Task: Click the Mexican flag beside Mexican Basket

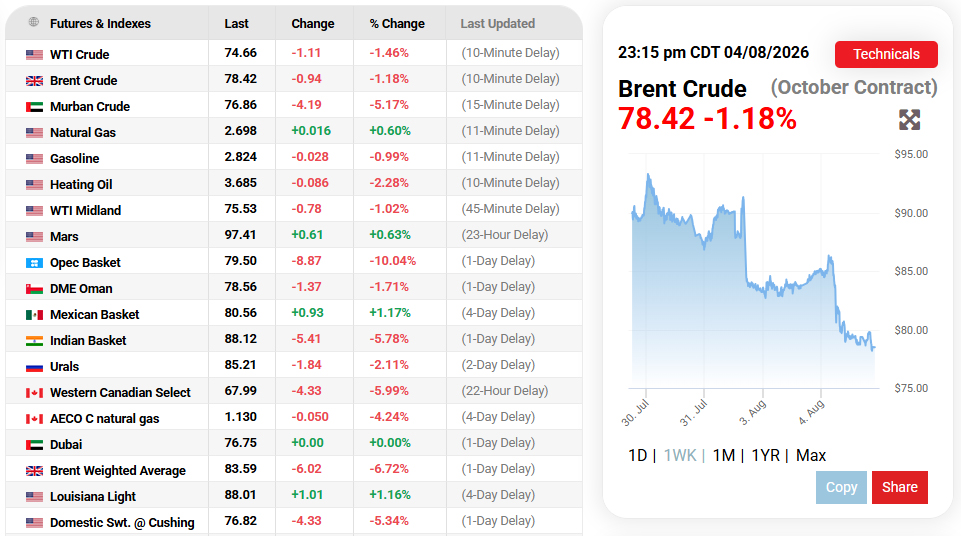Action: click(x=34, y=315)
